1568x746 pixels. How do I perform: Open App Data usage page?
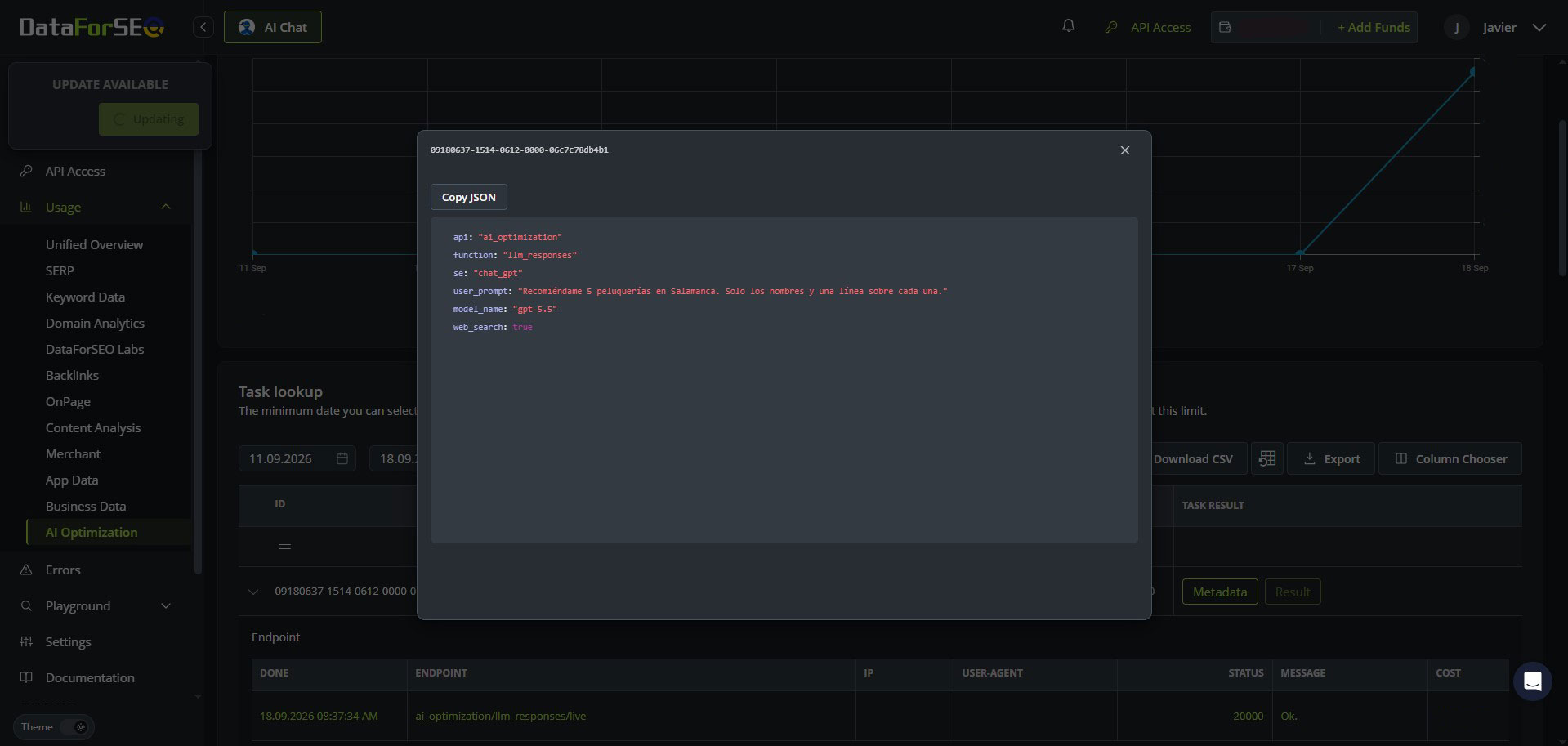pos(72,480)
